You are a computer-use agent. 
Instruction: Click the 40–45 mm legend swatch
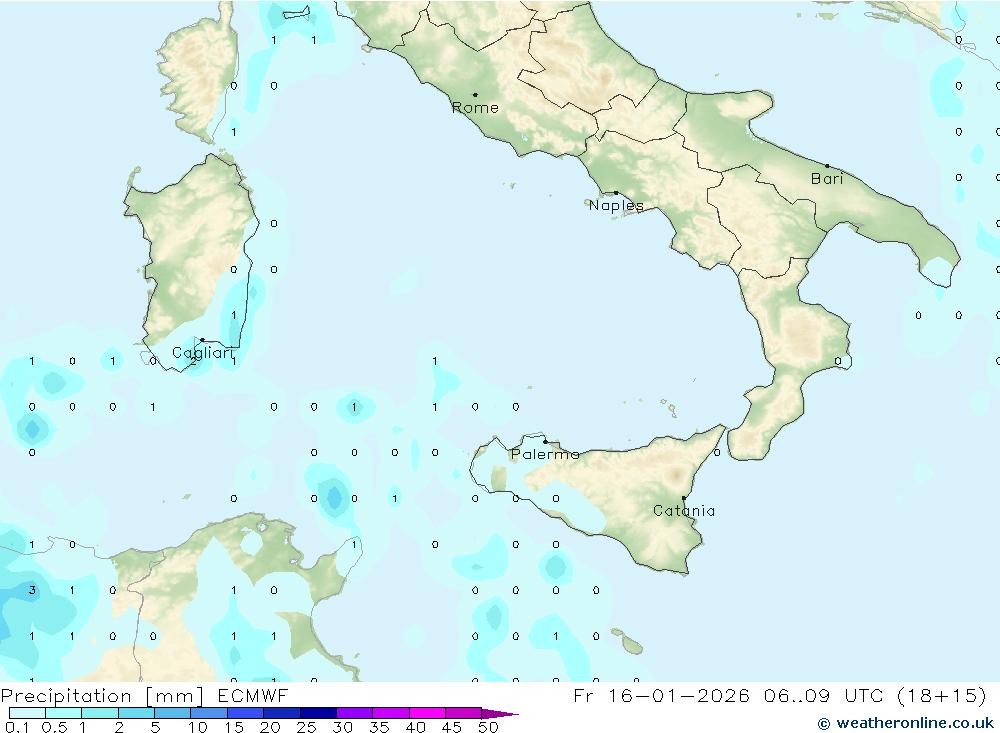pos(427,713)
